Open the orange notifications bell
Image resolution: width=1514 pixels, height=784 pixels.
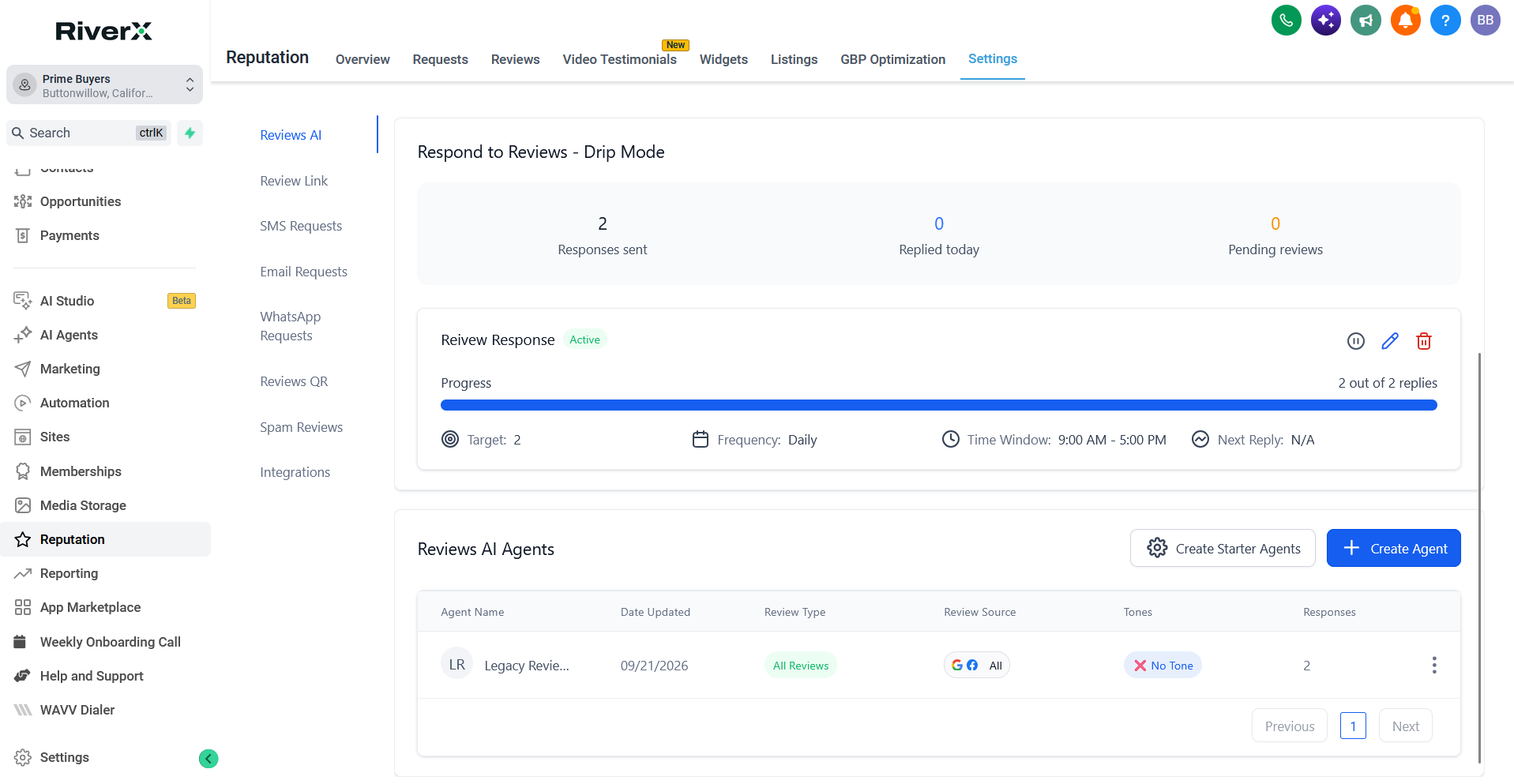(1406, 20)
